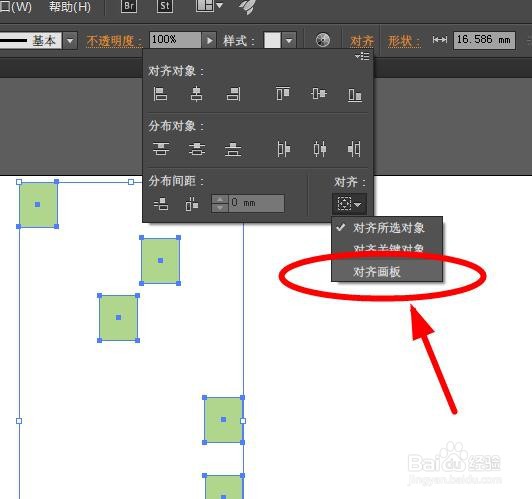532x499 pixels.
Task: Choose the partially hidden 对齐关键对象 option
Action: pos(387,248)
